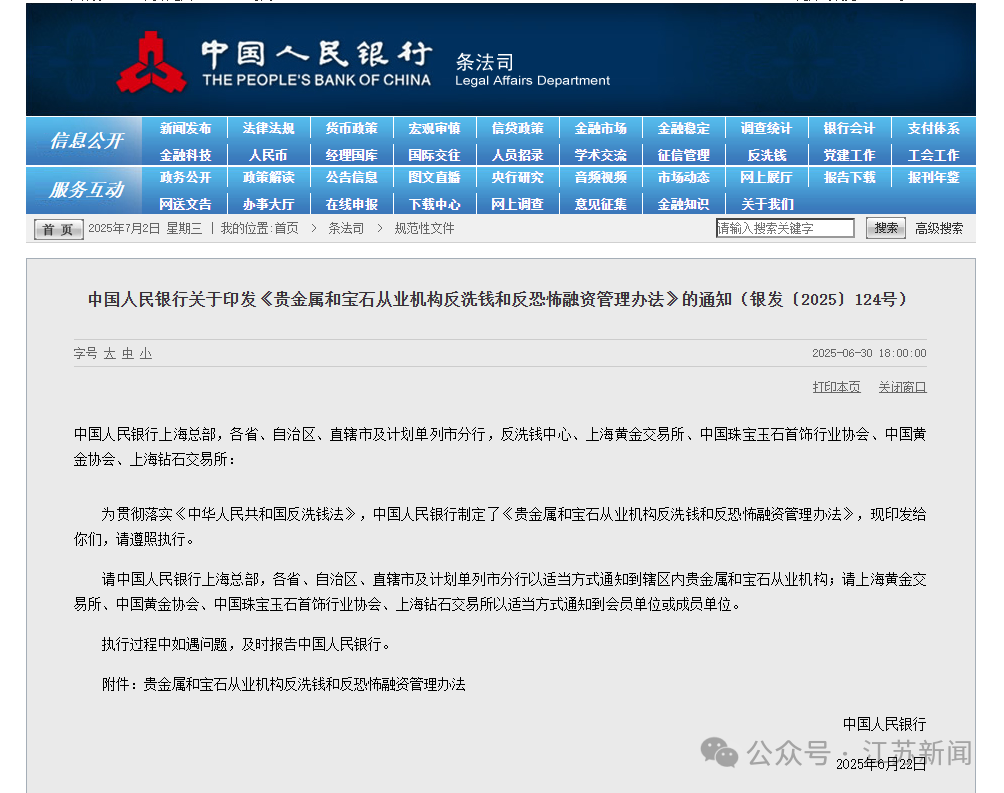Follow 规范性文件 breadcrumb link
Viewport: 1004px width, 793px height.
pyautogui.click(x=424, y=229)
